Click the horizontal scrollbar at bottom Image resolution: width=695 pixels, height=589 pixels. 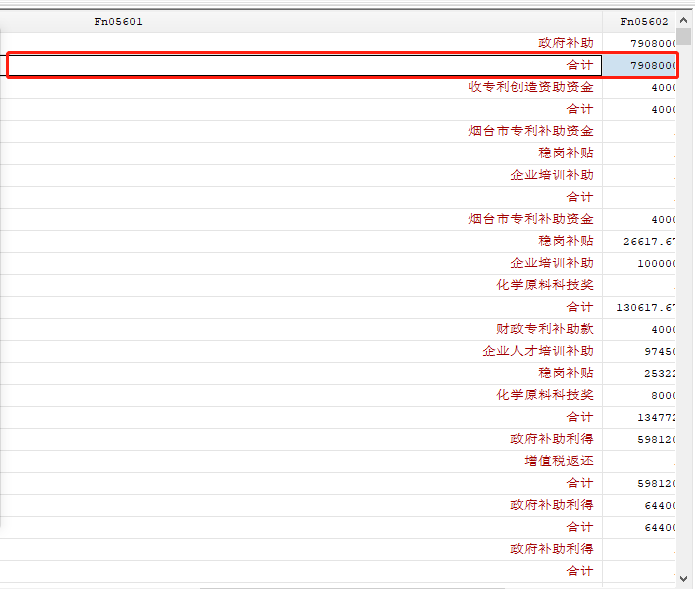(352, 587)
